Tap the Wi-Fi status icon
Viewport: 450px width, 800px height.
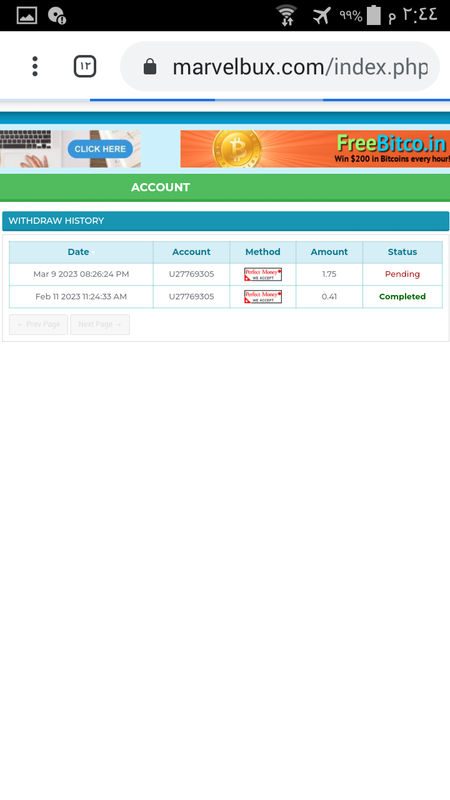tap(287, 15)
